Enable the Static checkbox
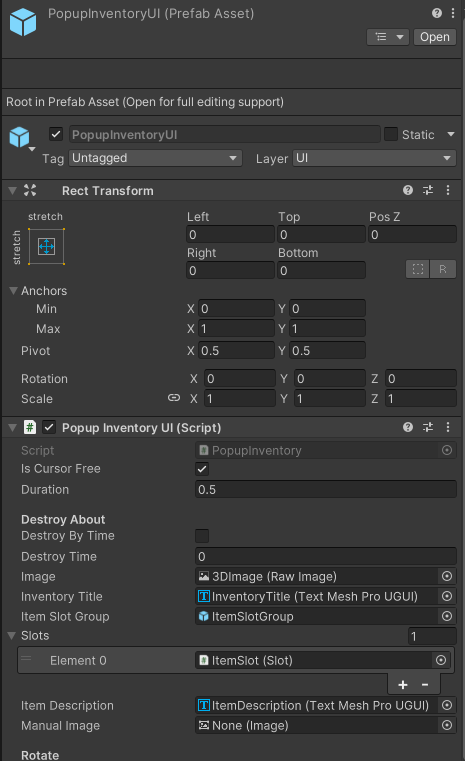465x761 pixels. [391, 134]
